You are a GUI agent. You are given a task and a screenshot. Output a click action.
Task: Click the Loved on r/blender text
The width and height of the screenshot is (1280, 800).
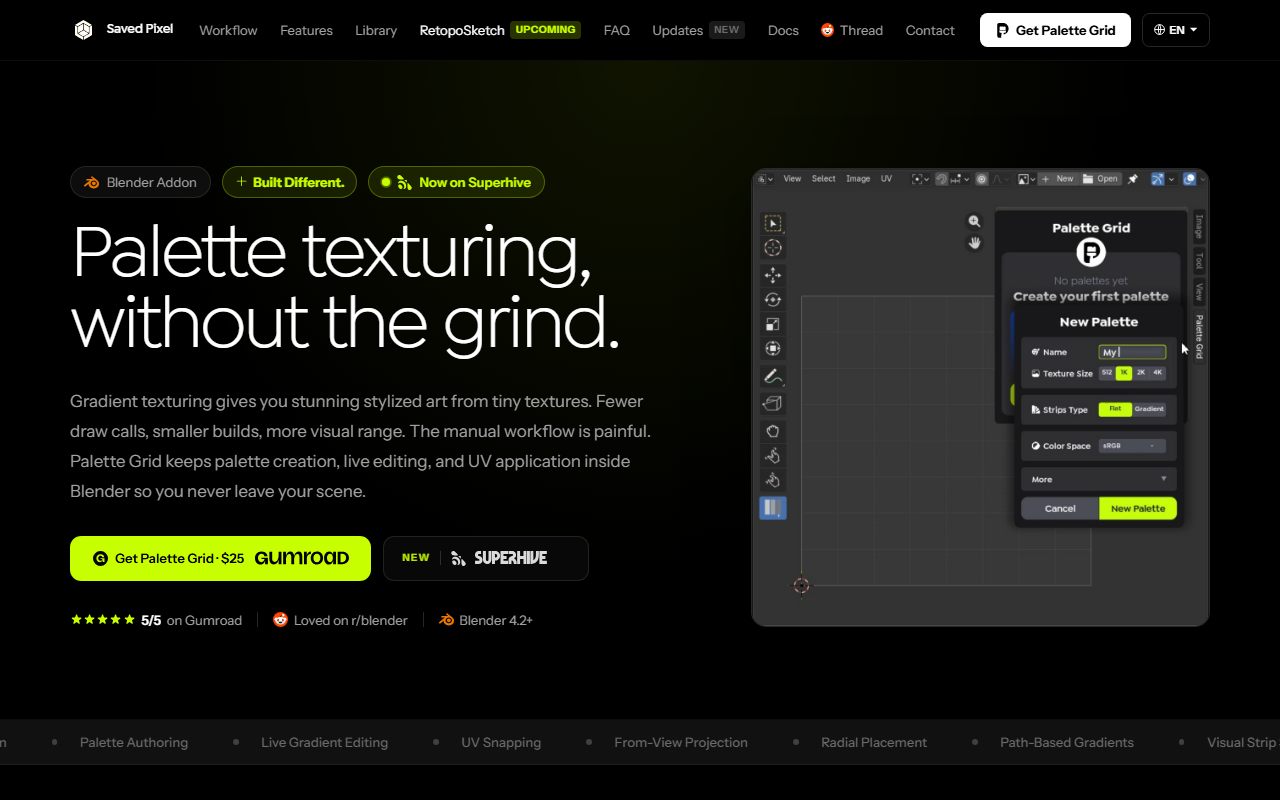coord(351,620)
